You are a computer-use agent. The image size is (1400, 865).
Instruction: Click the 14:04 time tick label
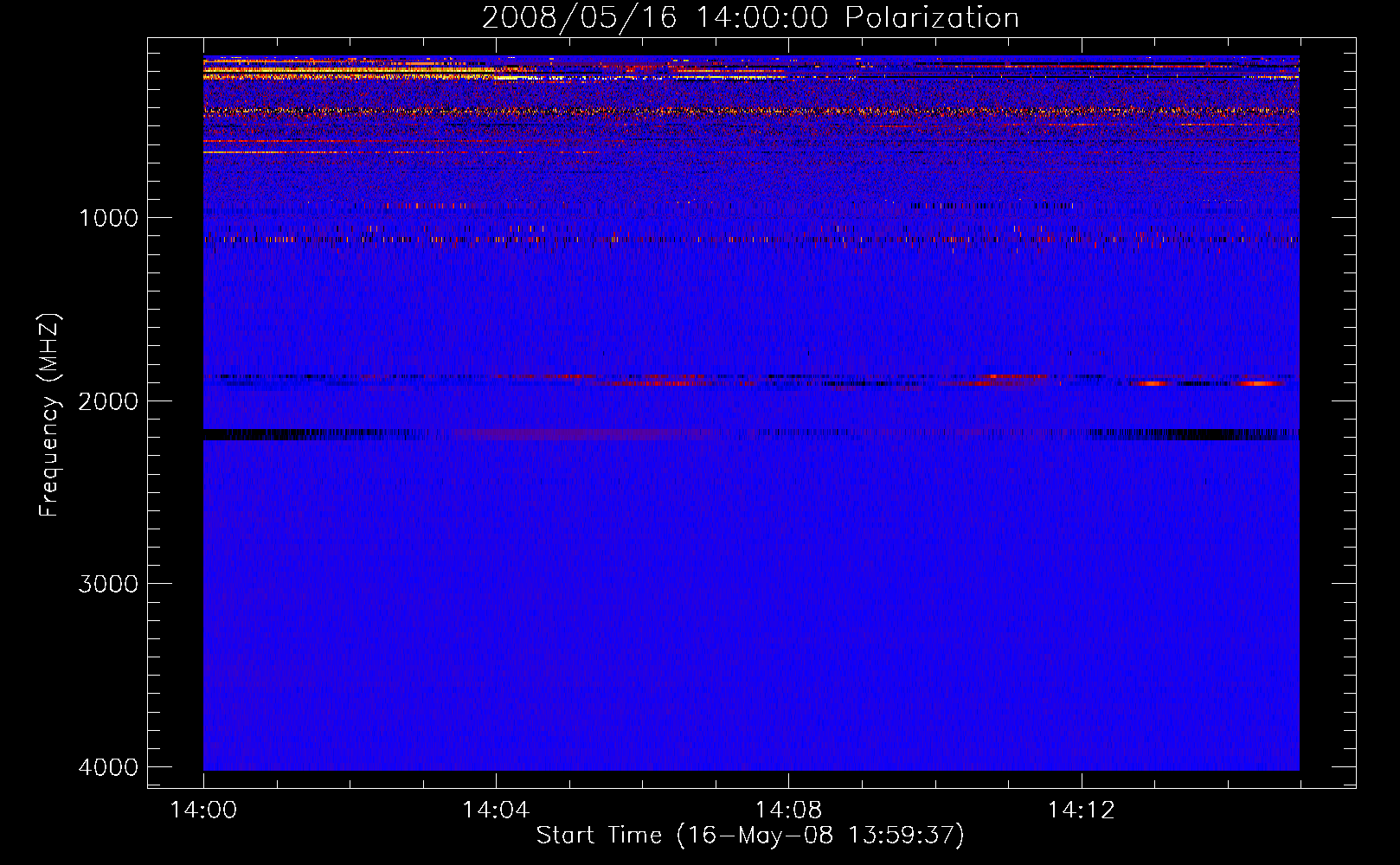point(496,811)
